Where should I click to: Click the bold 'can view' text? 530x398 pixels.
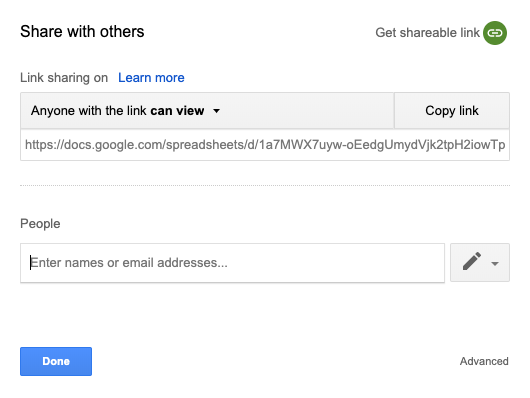[177, 111]
